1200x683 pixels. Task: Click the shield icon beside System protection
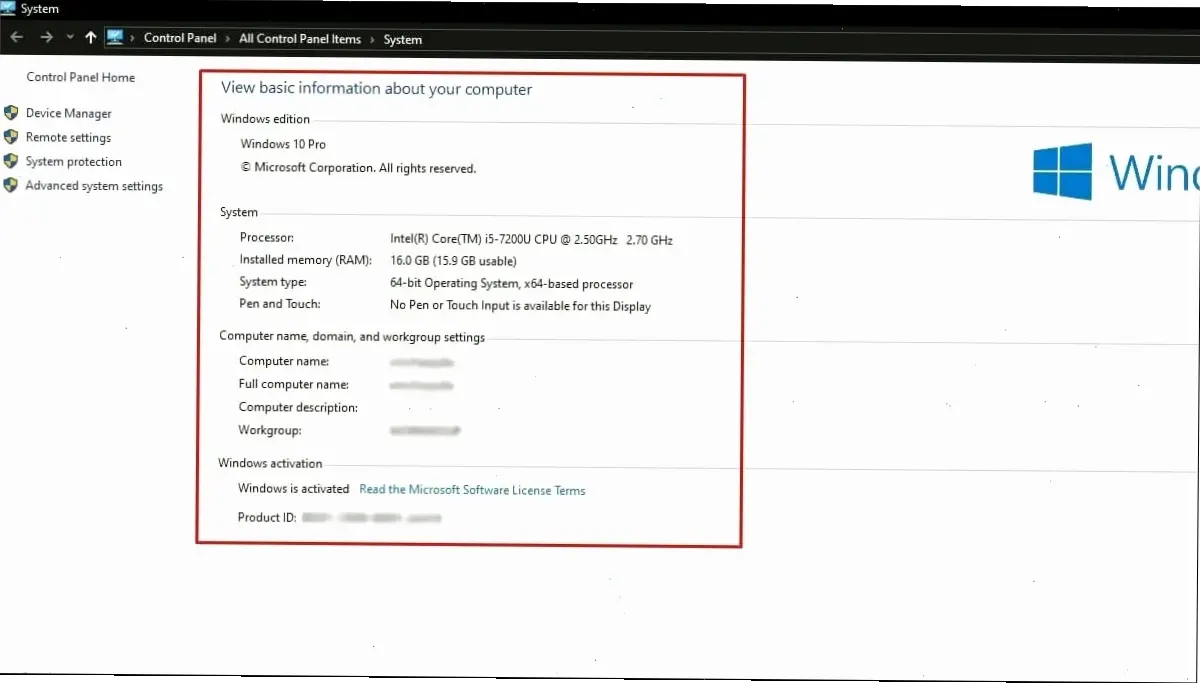11,161
